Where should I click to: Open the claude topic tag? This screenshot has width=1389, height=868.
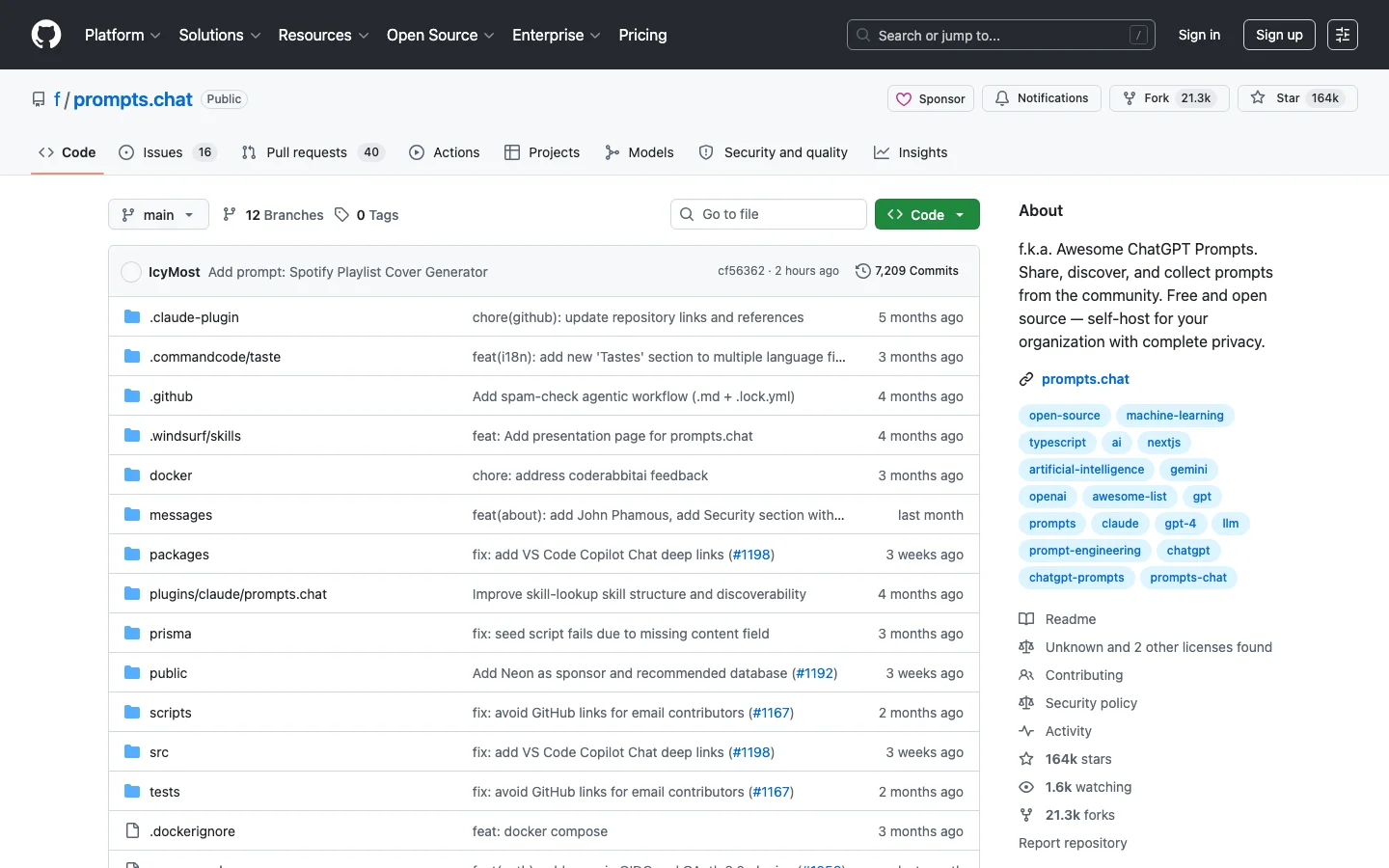pos(1120,524)
